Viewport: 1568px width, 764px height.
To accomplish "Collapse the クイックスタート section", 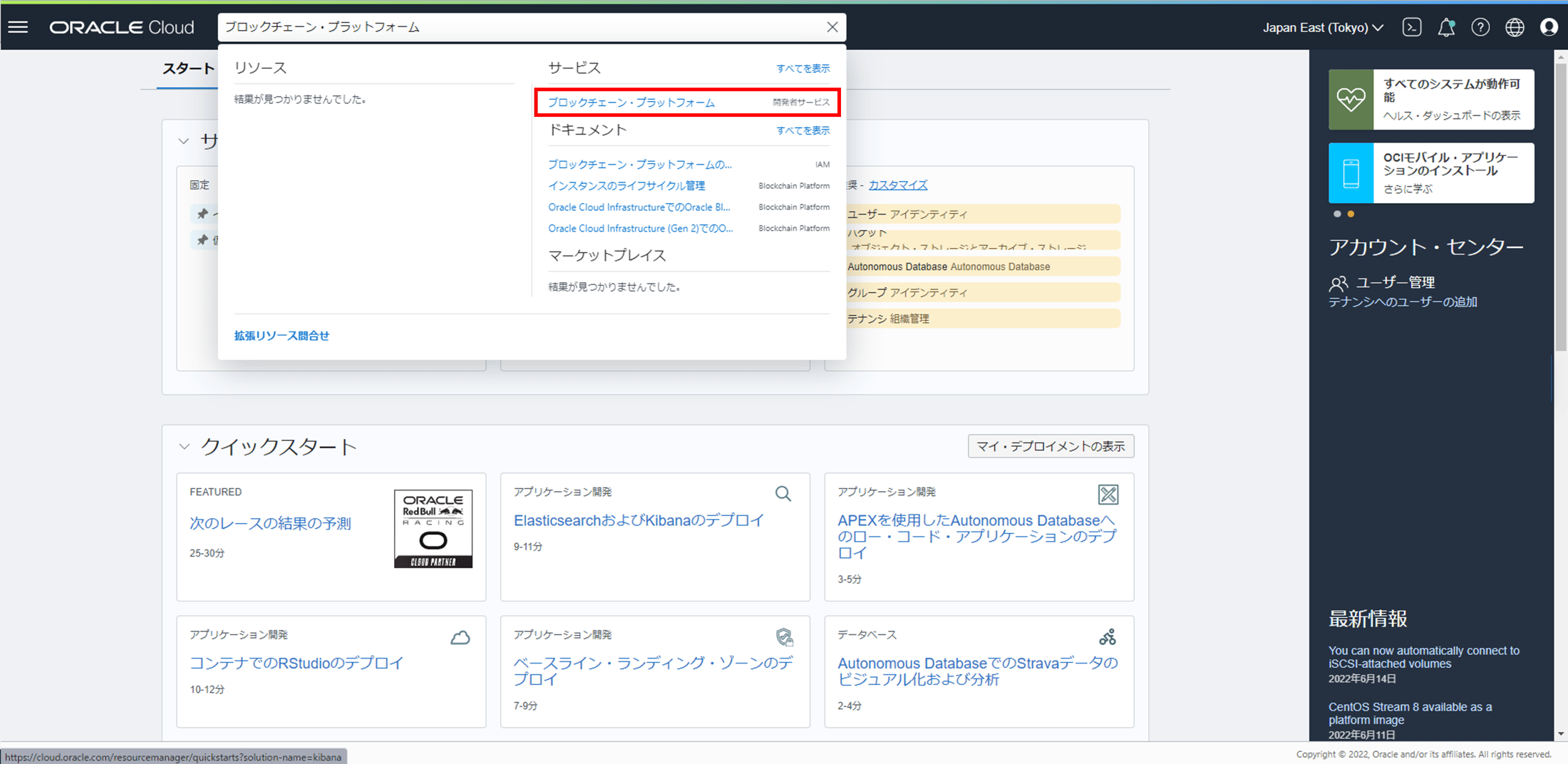I will pos(184,446).
